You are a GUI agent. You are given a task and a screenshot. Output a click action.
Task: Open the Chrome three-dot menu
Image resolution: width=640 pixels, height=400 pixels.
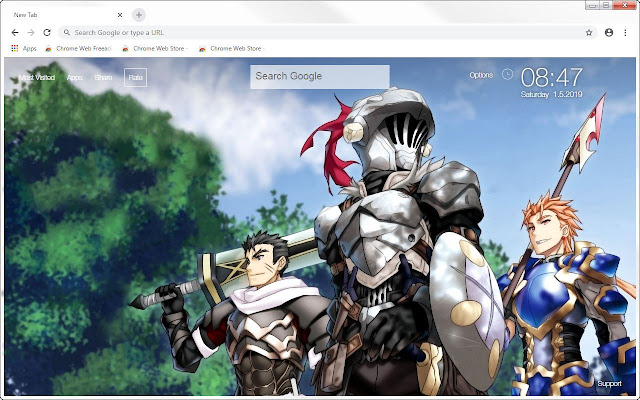point(625,32)
